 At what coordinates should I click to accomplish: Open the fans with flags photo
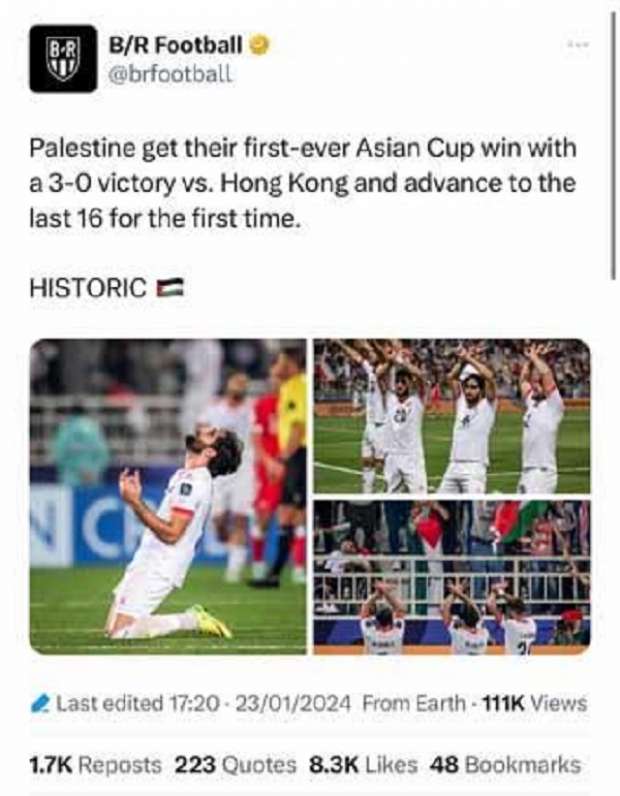coord(452,577)
